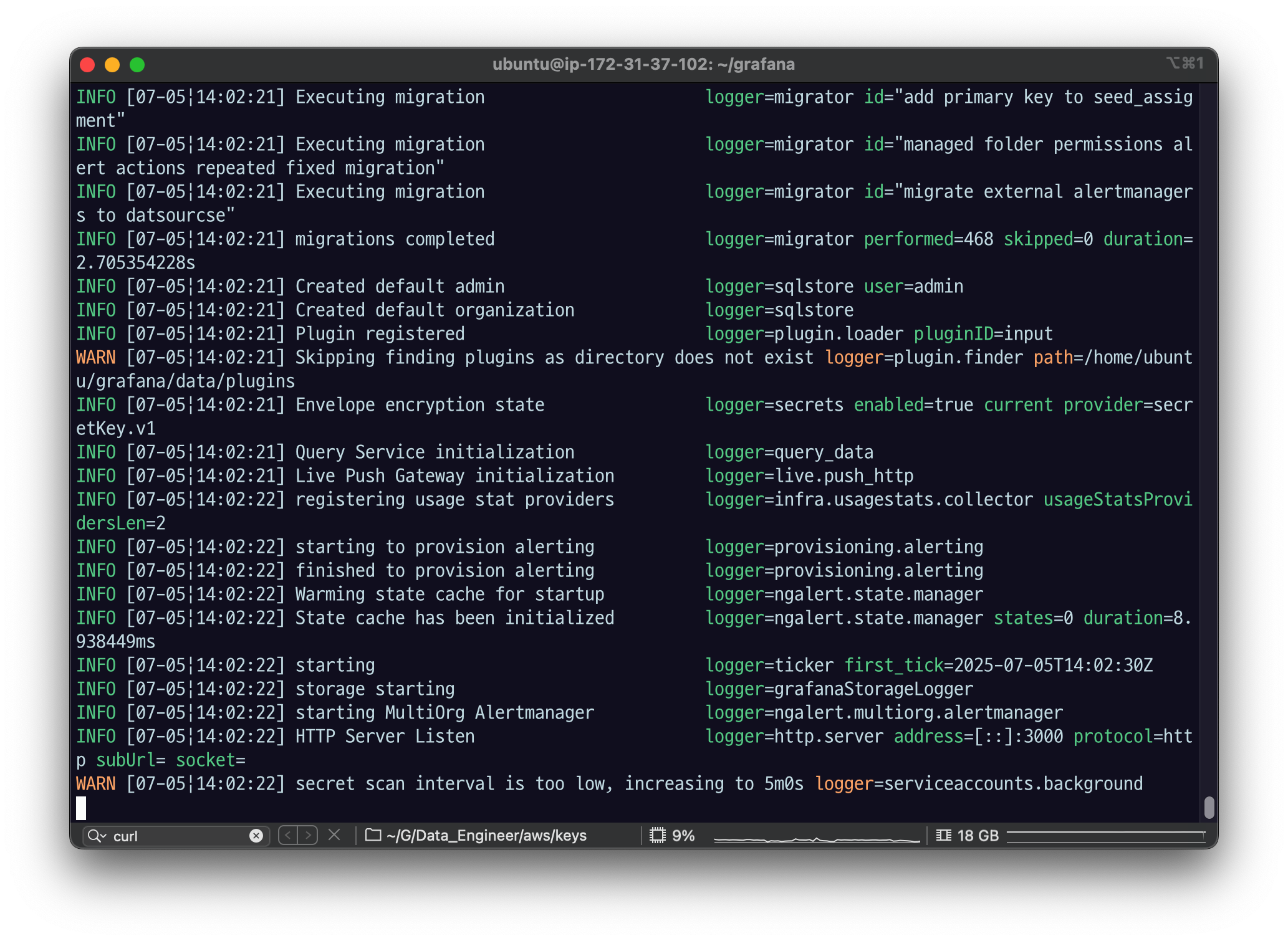This screenshot has height=941, width=1288.
Task: Click the ⌥⌘1 window shortcut indicator
Action: (x=1185, y=64)
